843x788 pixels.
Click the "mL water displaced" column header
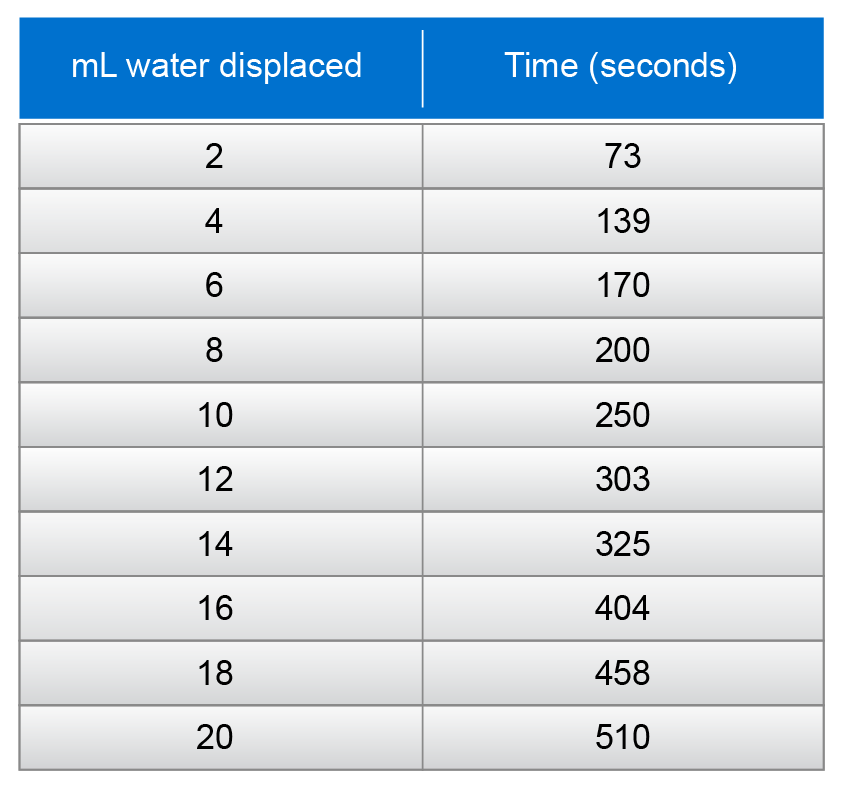click(216, 66)
